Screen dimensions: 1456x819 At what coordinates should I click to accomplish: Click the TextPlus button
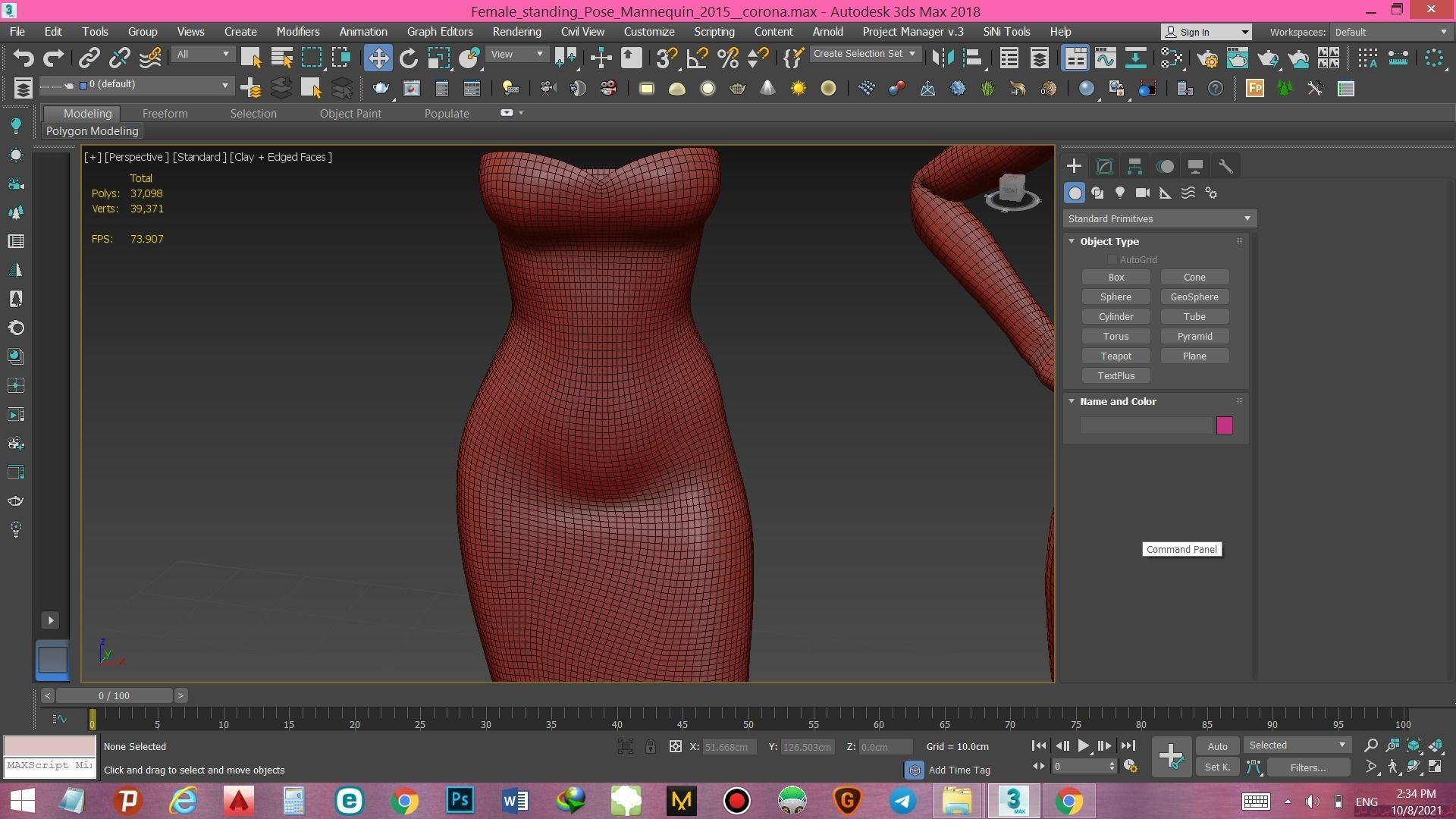click(1116, 375)
